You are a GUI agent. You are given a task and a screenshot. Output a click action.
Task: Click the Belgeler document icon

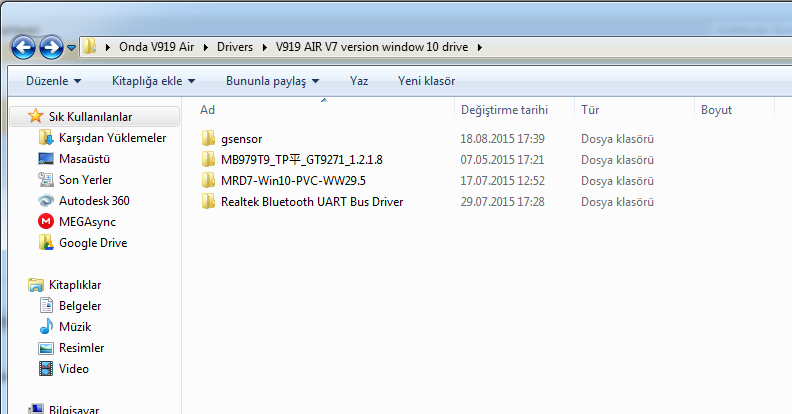46,305
